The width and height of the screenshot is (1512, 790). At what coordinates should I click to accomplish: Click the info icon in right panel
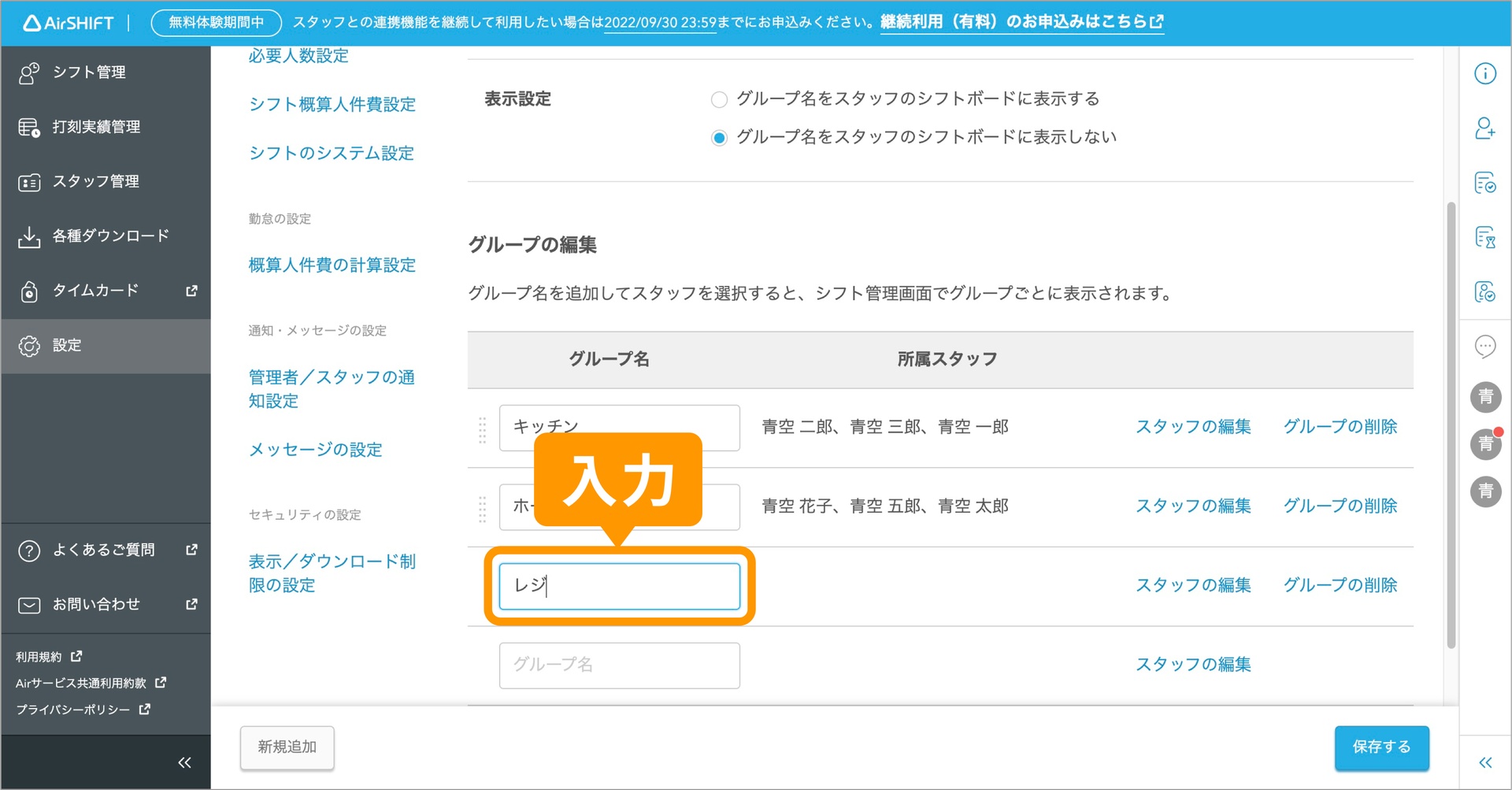click(x=1484, y=74)
